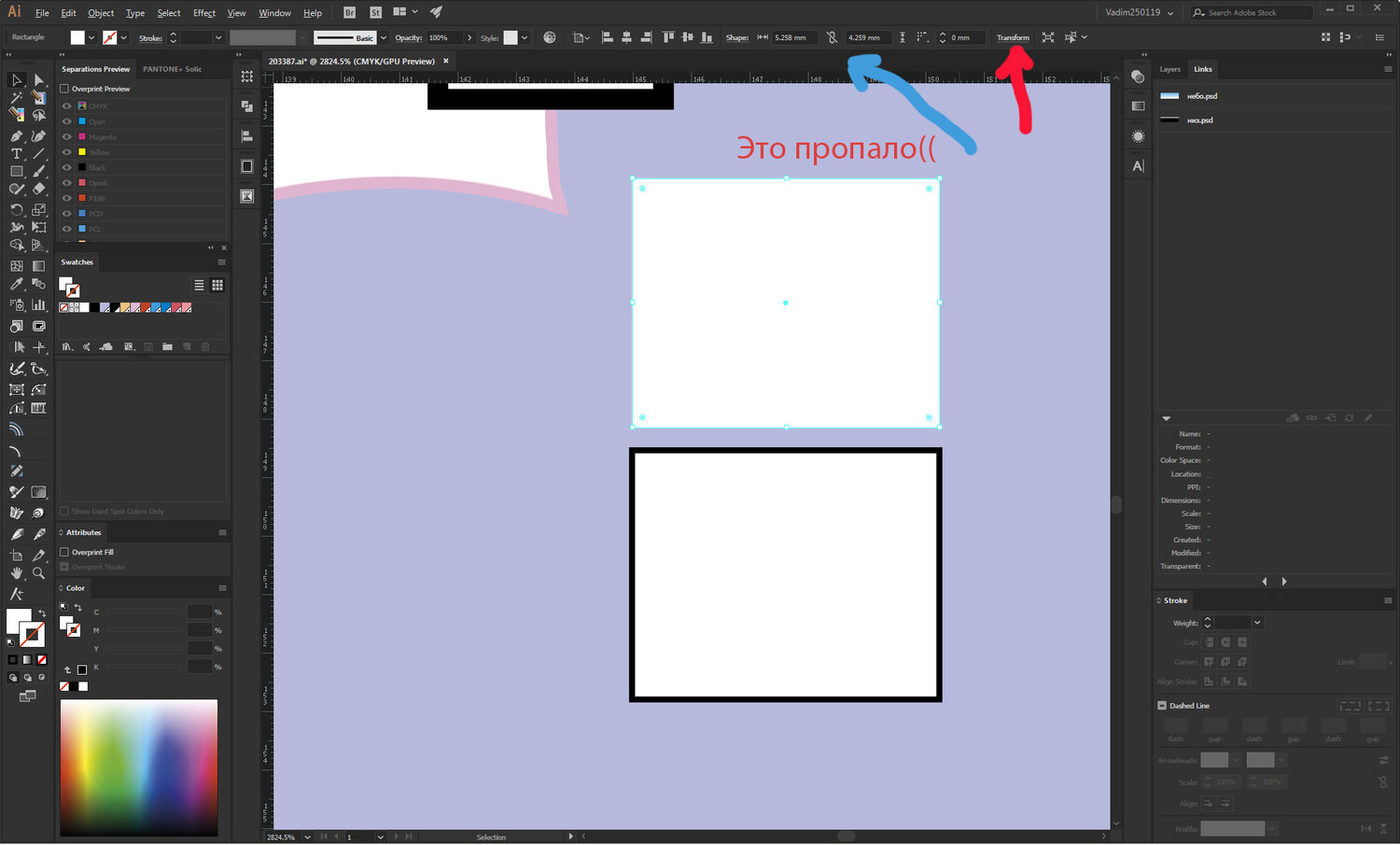
Task: Open Stroke panel Weight dropdown
Action: click(1257, 623)
